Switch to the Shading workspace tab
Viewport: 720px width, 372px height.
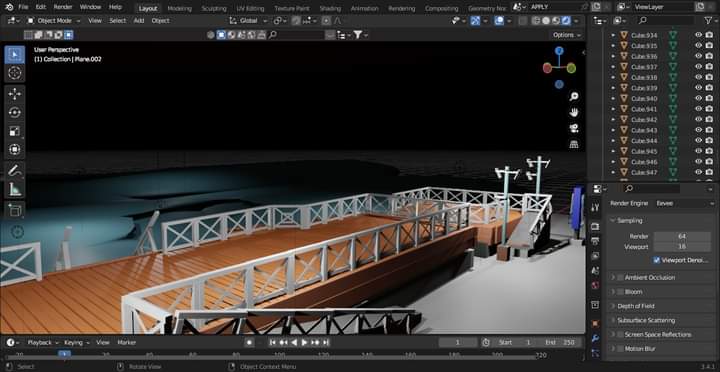(330, 8)
